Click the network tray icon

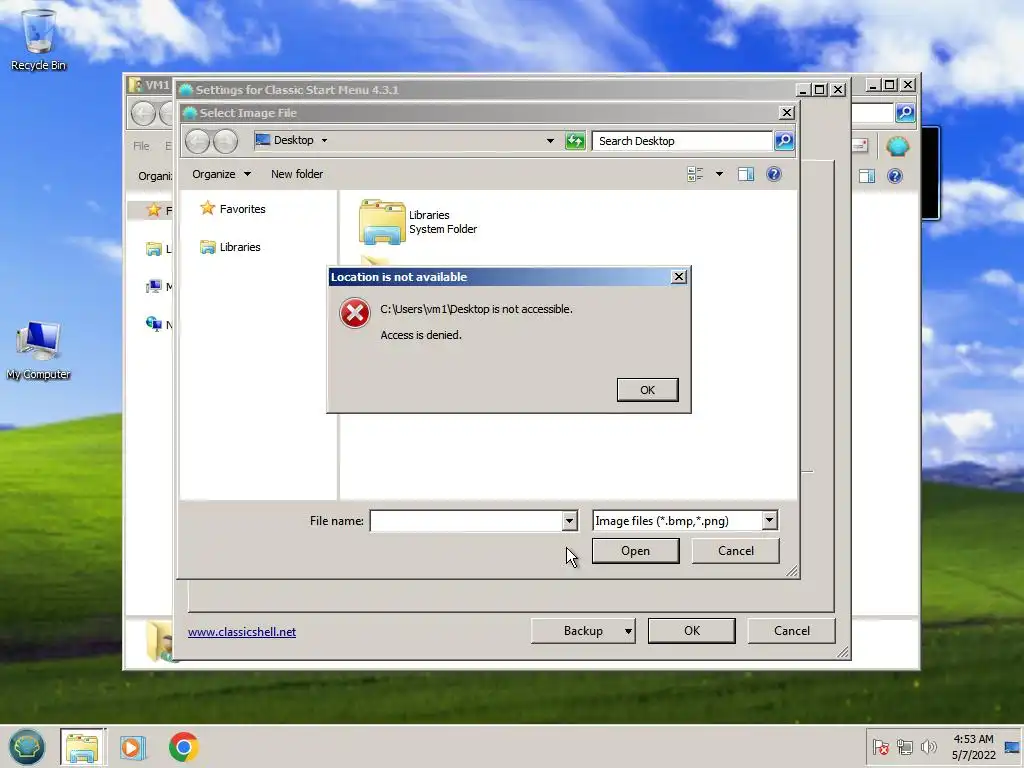pos(904,746)
